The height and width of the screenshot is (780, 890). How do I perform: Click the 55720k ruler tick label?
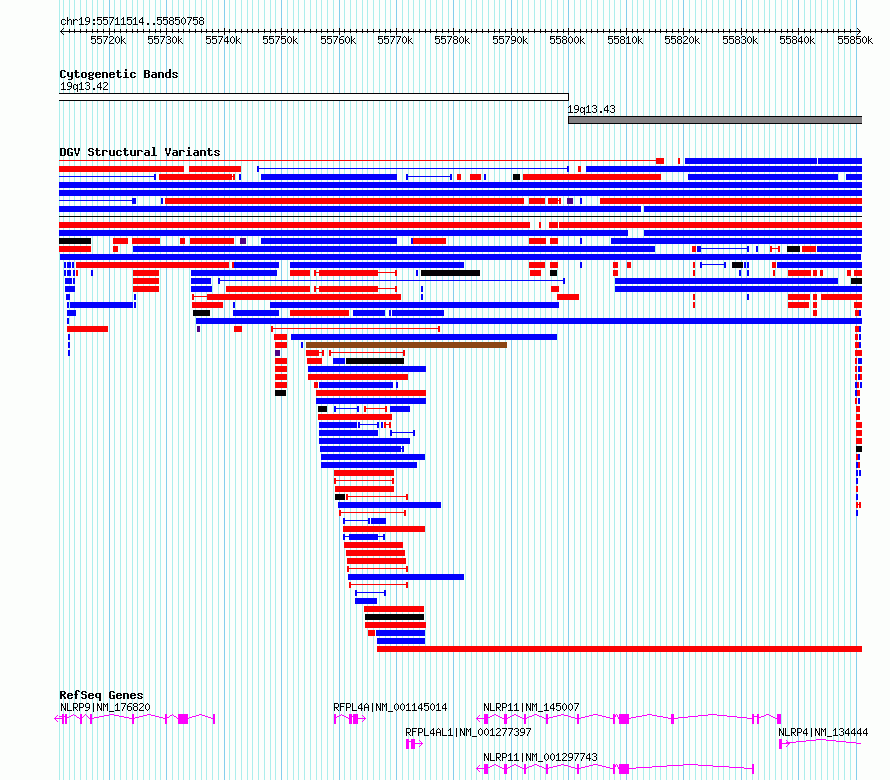pos(108,40)
